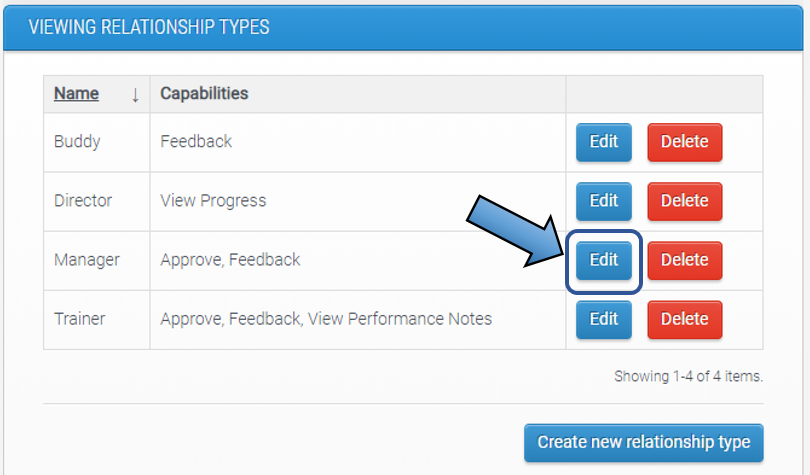Edit the Buddy relationship type
Screen dimensions: 810x475
603,142
